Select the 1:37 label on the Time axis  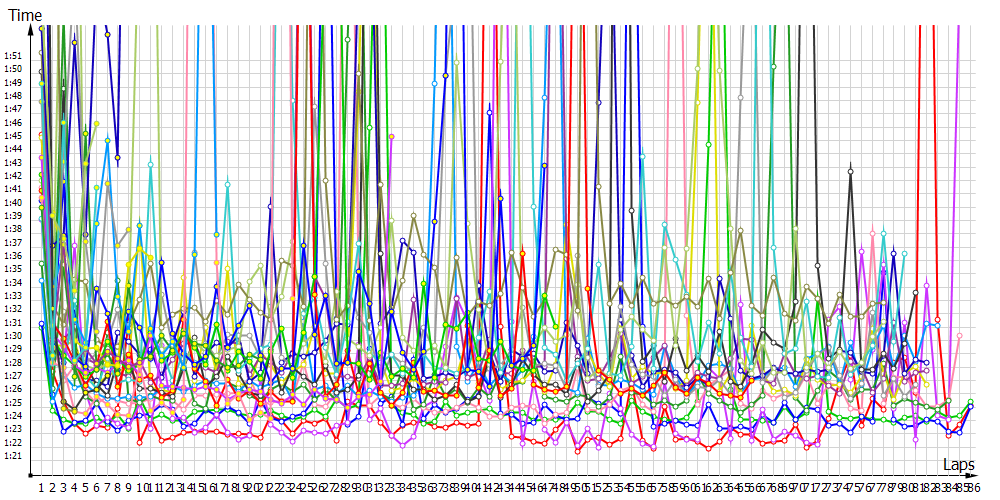[12, 243]
